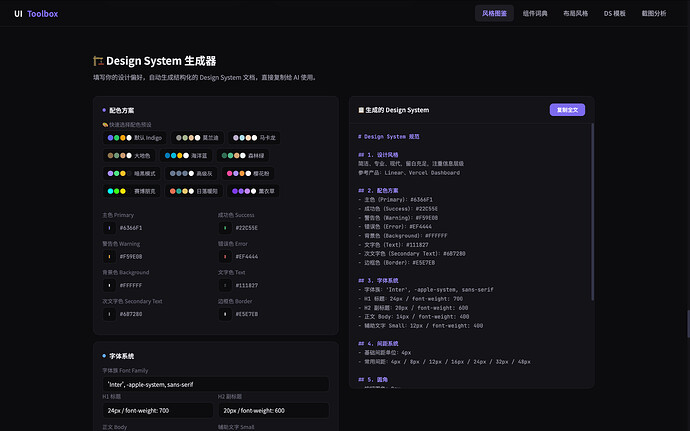Apply the 默认 Indigo color preset
Viewport: 690px width, 431px height.
(x=135, y=138)
